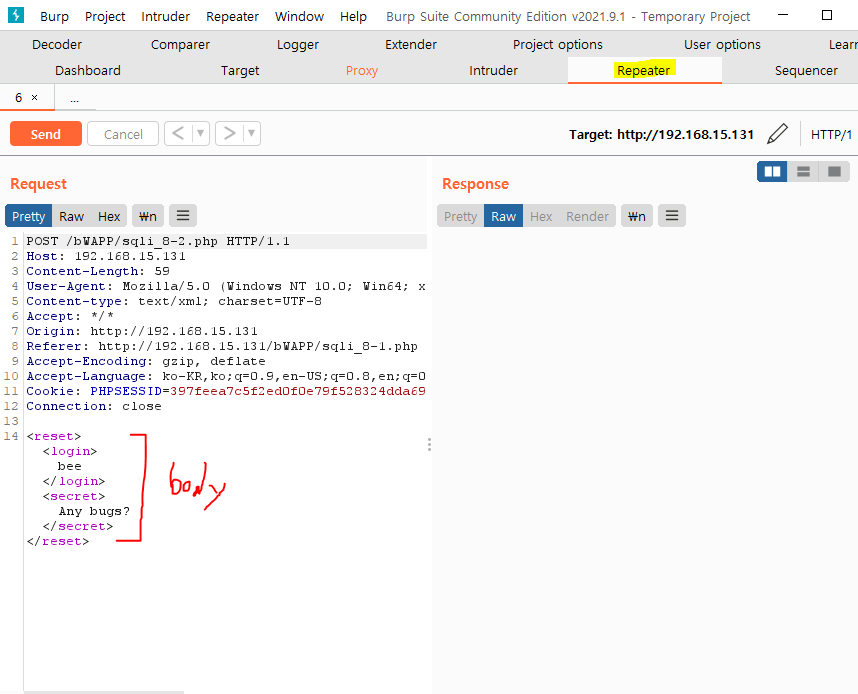Image resolution: width=858 pixels, height=694 pixels.
Task: Switch response view to Hex
Action: tap(541, 216)
